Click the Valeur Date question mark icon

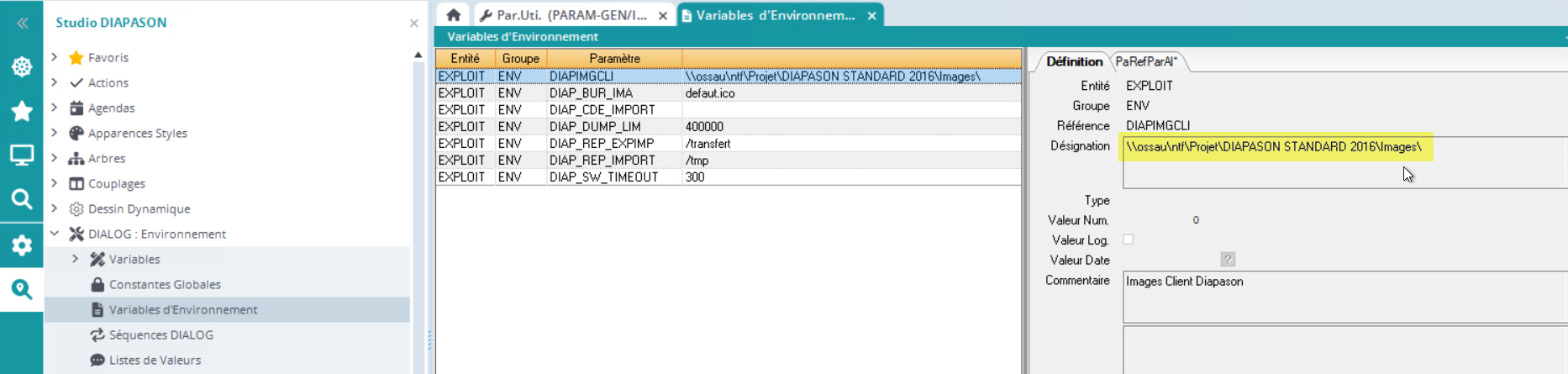point(1228,260)
